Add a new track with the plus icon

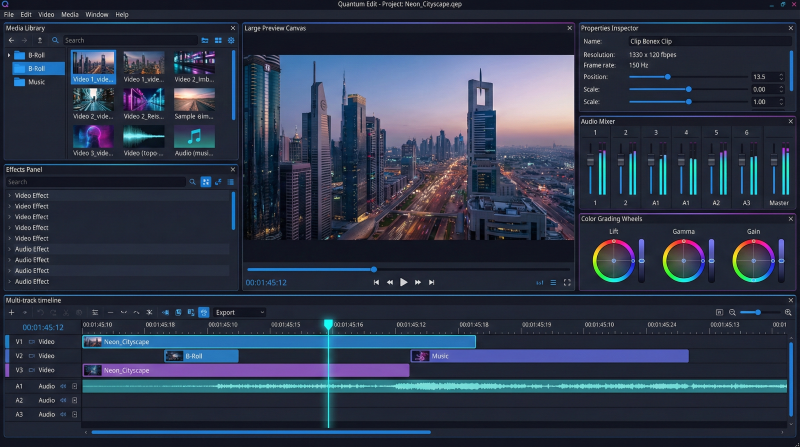click(x=11, y=312)
